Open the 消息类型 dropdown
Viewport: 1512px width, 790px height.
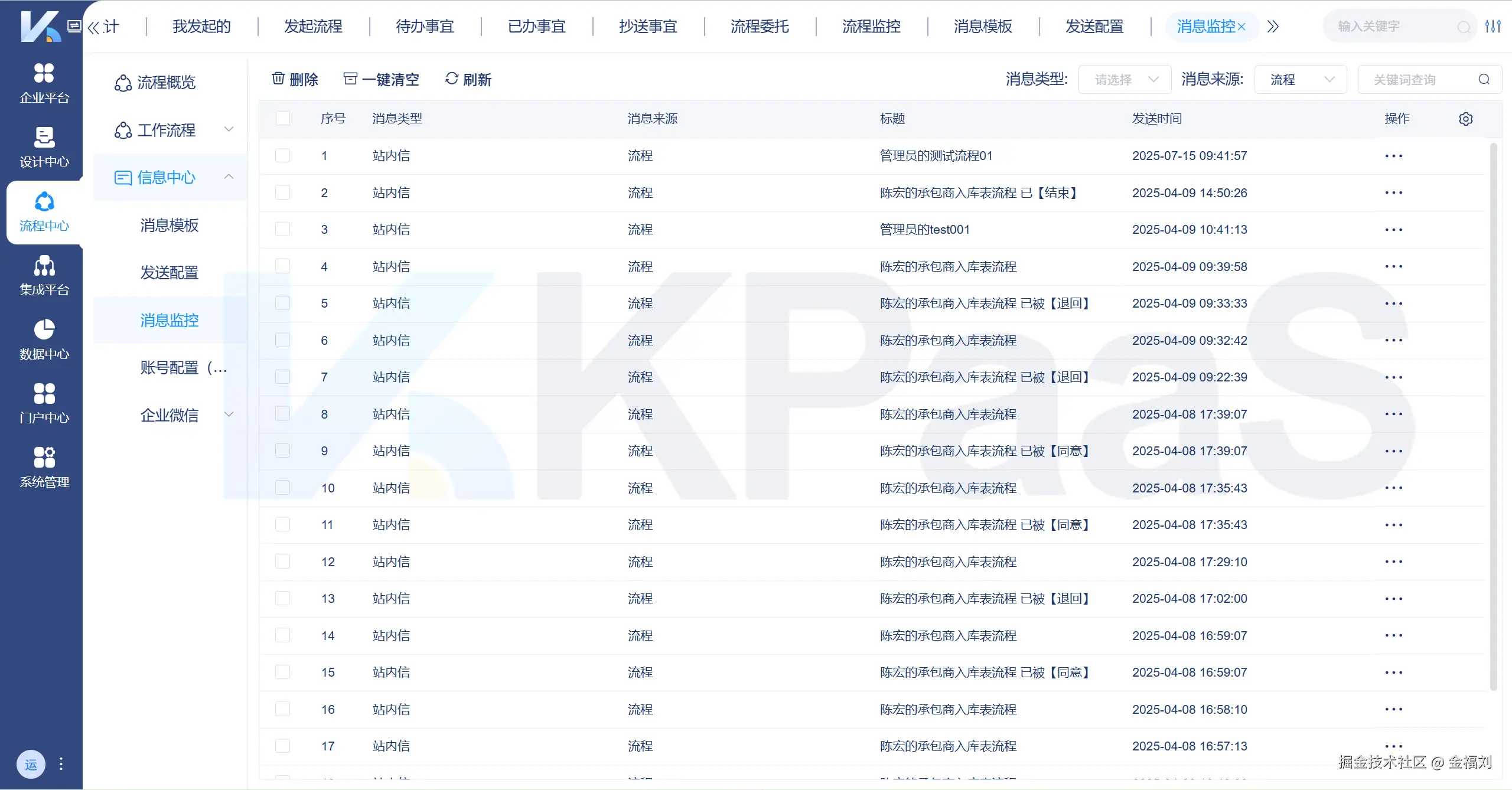click(x=1125, y=79)
